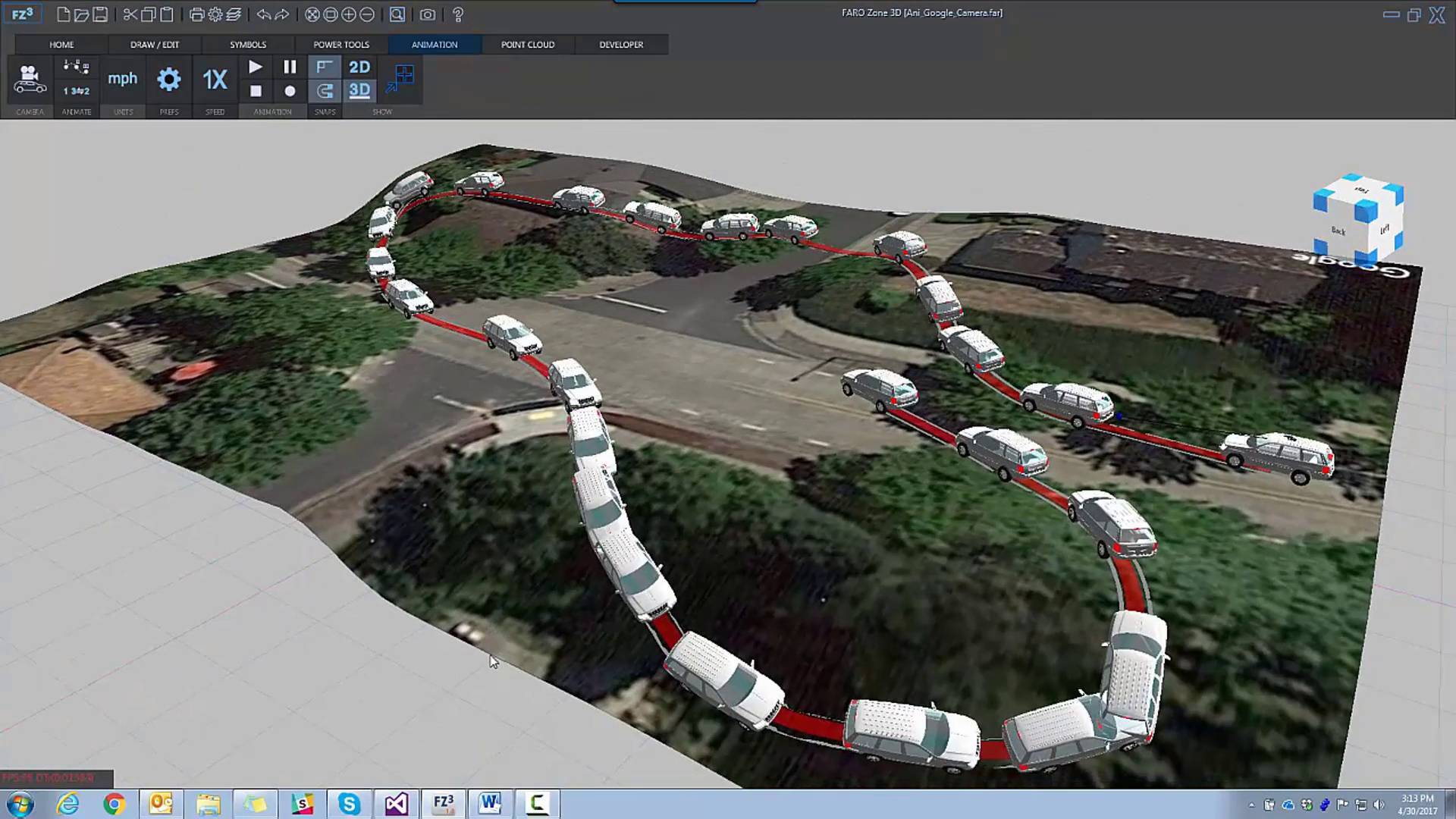
Task: Take a screenshot using the camera icon
Action: click(427, 14)
